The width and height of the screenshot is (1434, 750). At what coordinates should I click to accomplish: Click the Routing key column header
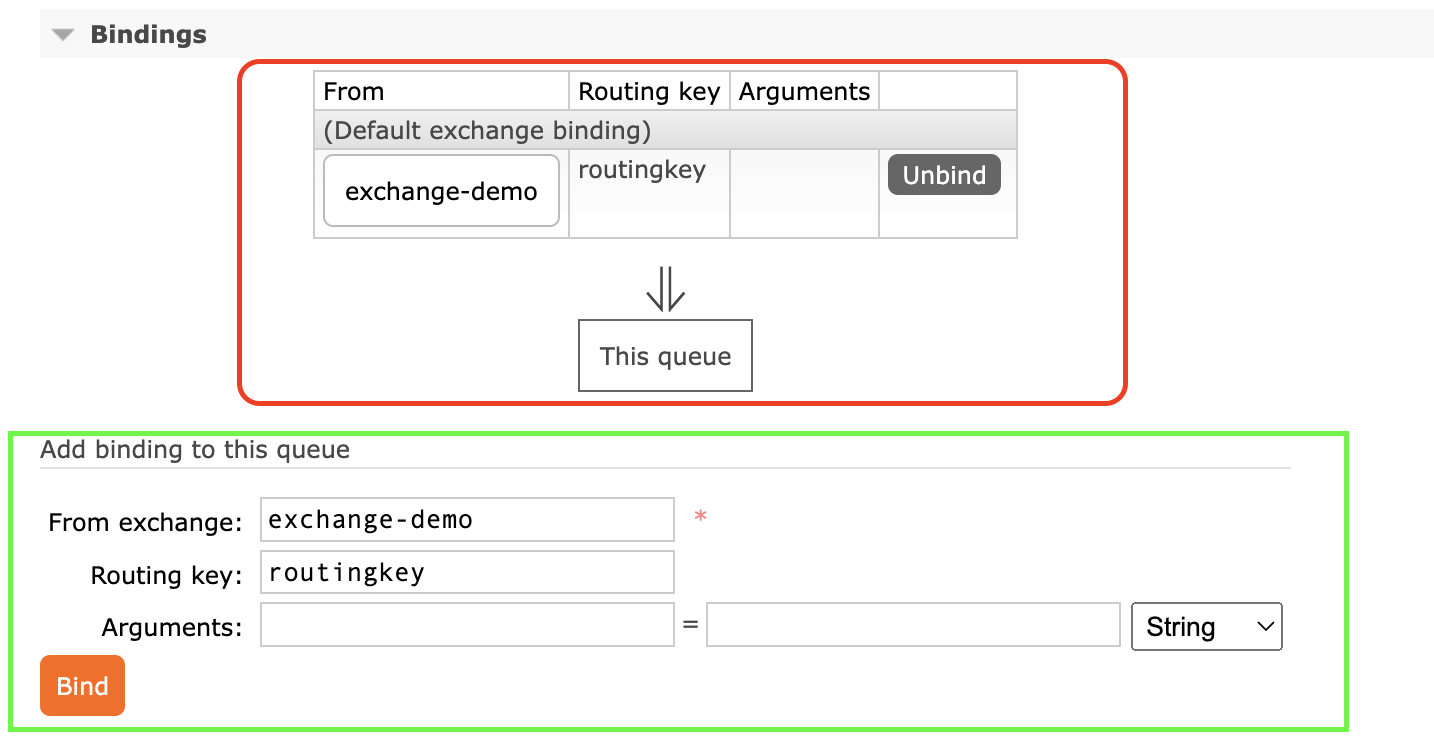648,91
